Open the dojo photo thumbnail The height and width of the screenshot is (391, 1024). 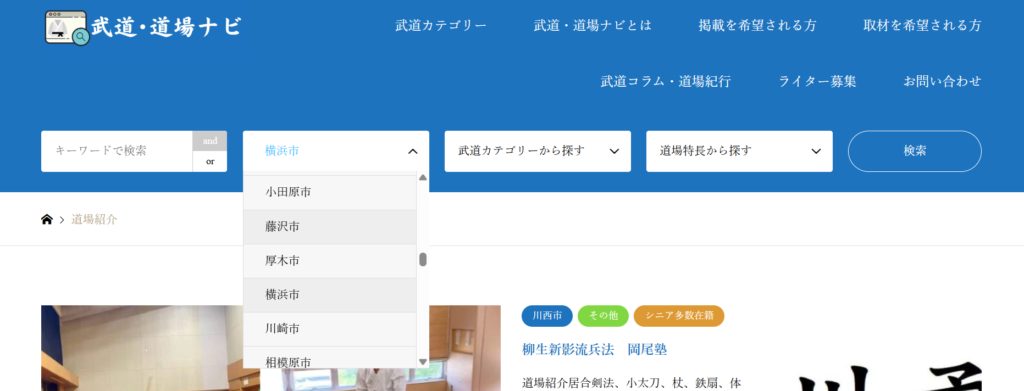(x=270, y=348)
